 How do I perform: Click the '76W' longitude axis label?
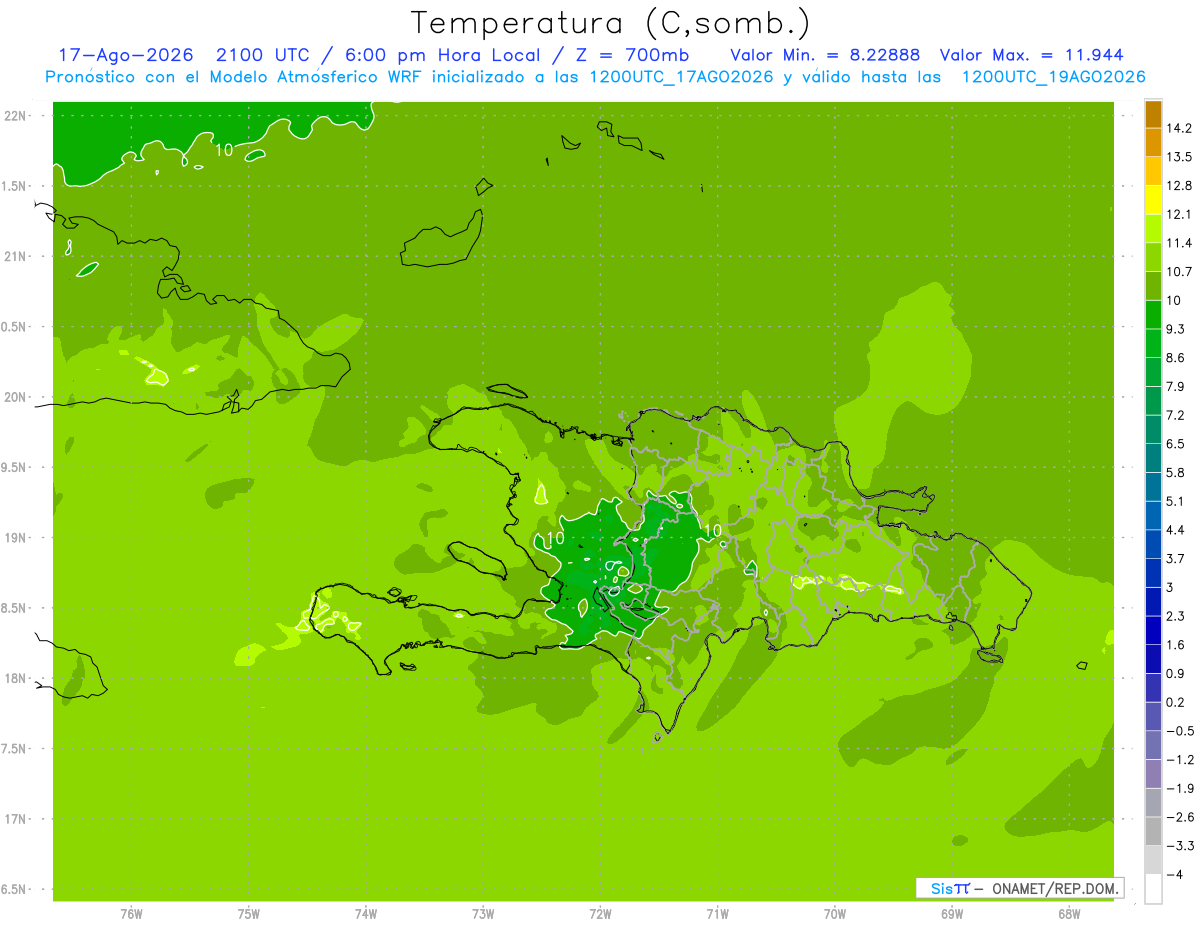tap(131, 914)
